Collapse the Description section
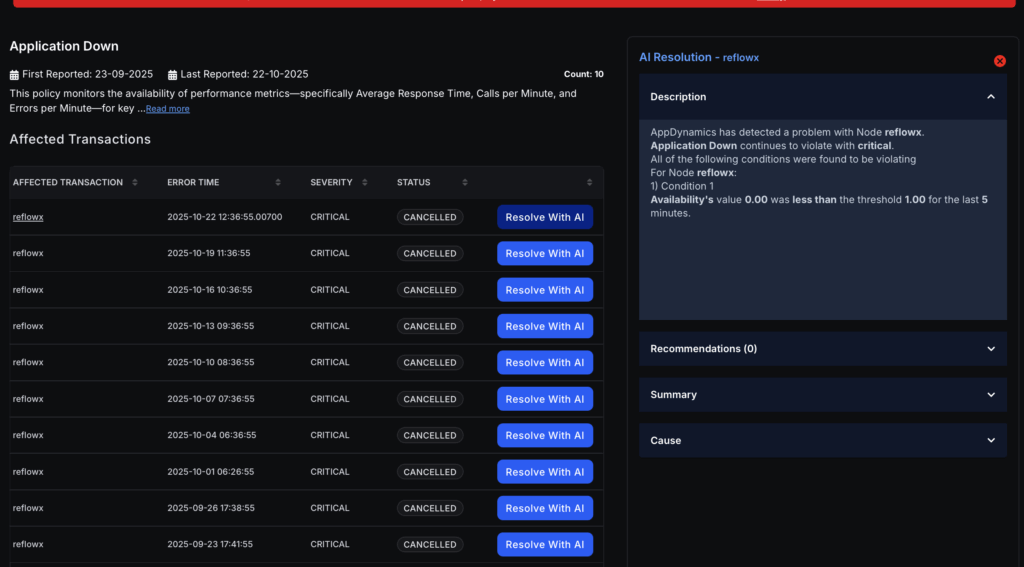This screenshot has height=567, width=1024. pos(990,97)
